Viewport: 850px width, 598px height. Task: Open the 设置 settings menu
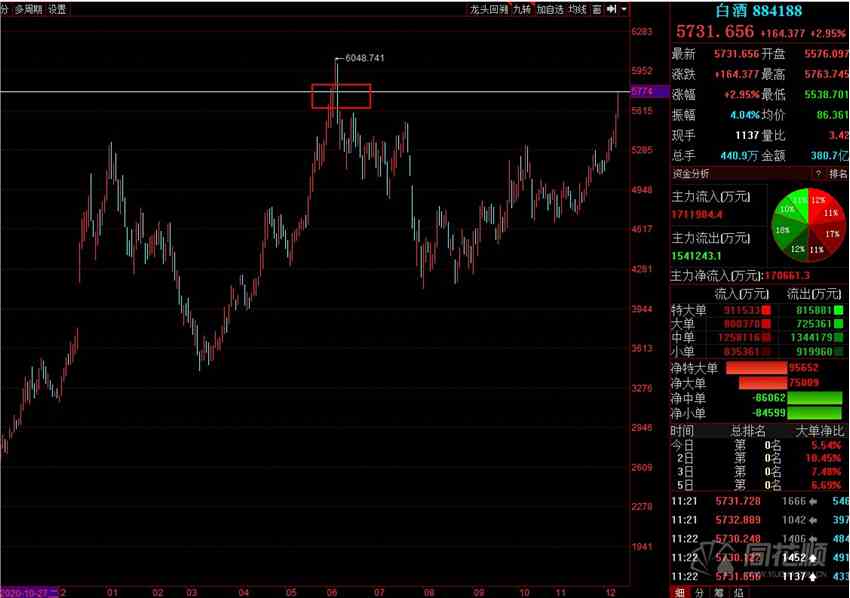tap(57, 9)
